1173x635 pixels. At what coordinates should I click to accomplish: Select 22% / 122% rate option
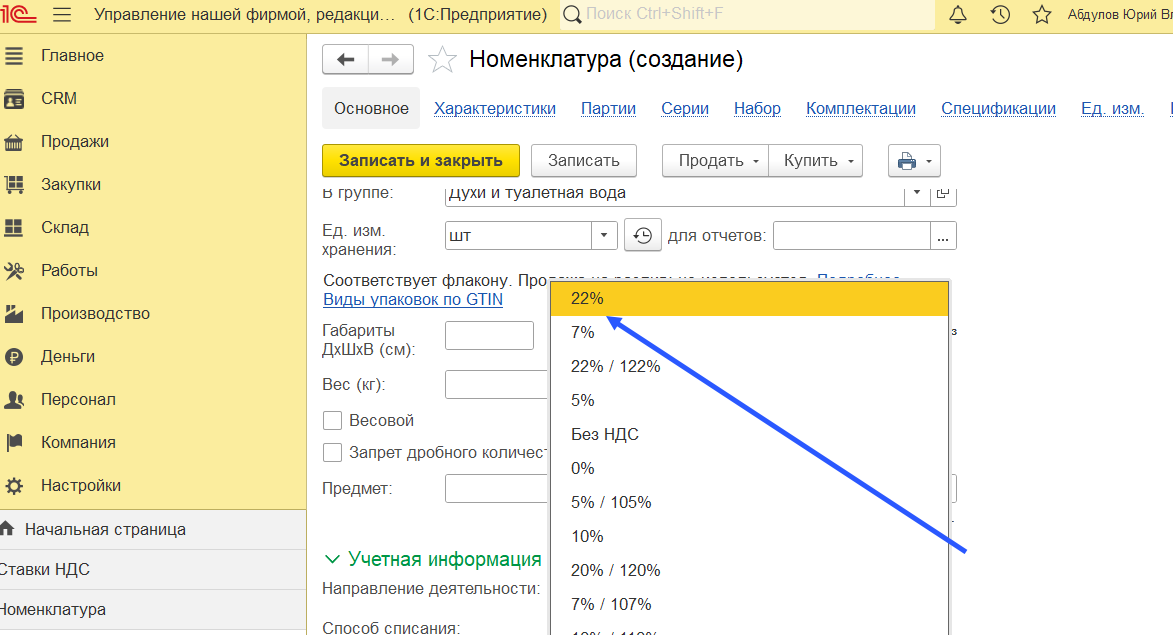pos(750,366)
